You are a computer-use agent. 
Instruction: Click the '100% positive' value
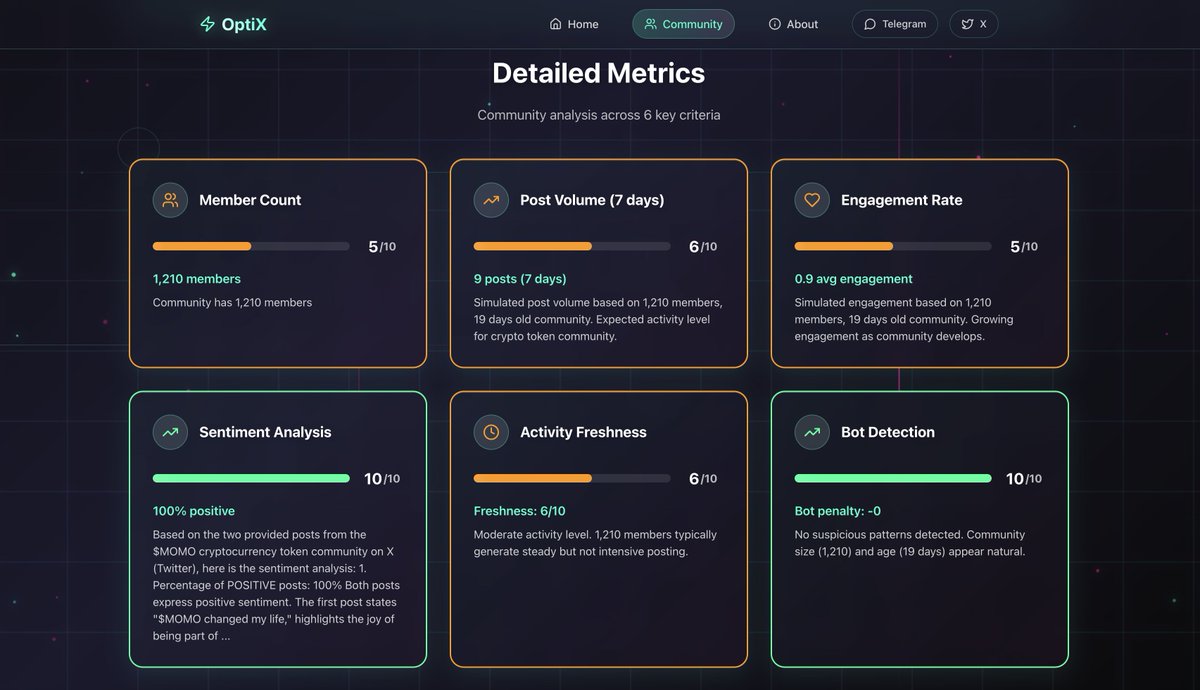click(x=194, y=511)
